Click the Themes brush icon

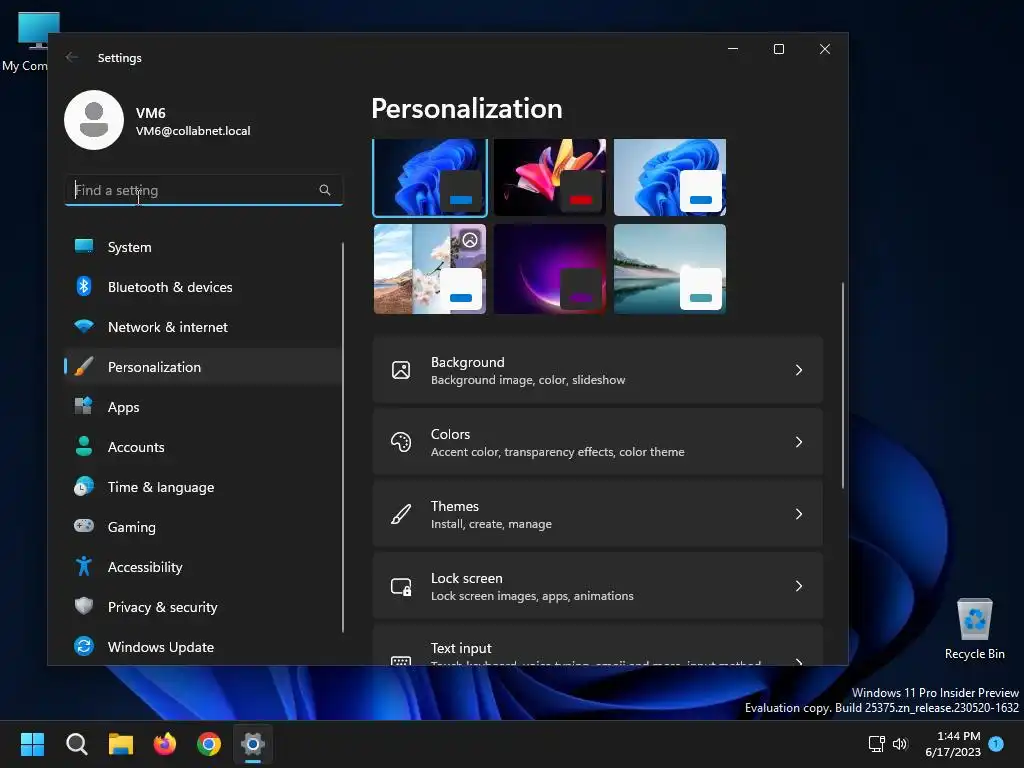coord(401,514)
